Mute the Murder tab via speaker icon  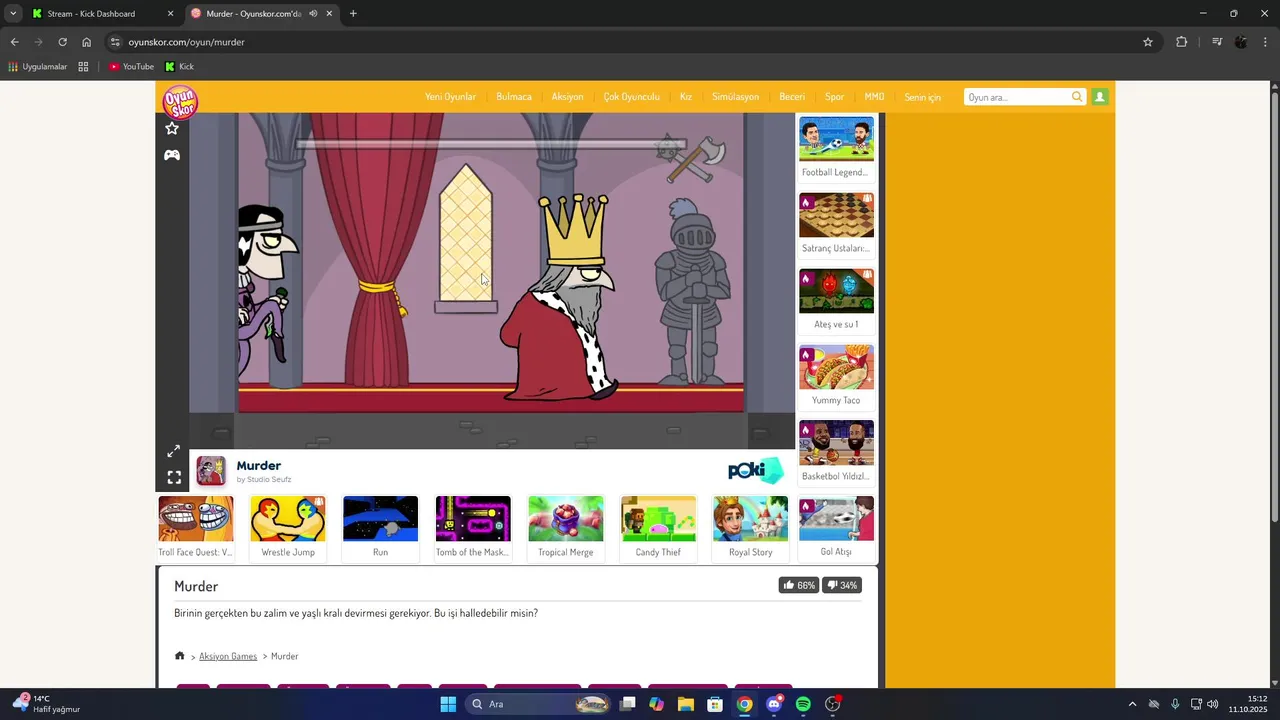tap(313, 14)
